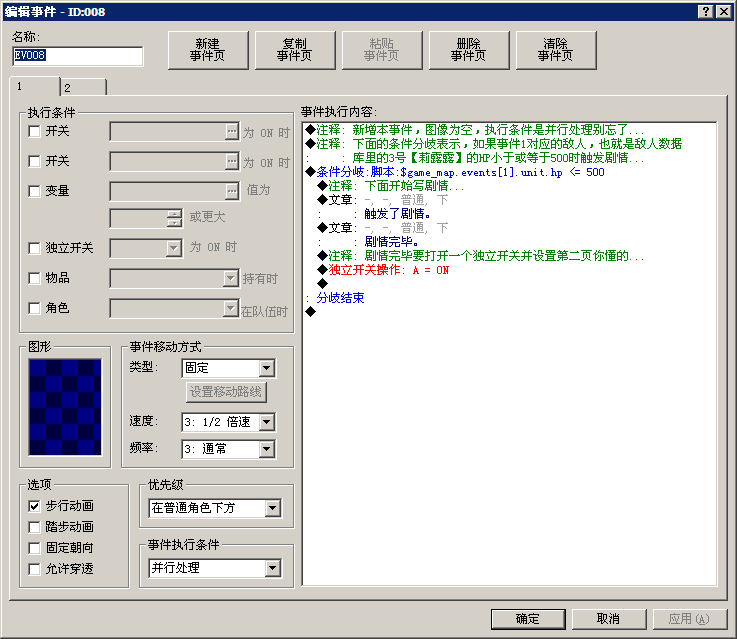This screenshot has width=737, height=639.
Task: Click the 或更大 value spinner arrows
Action: point(174,218)
